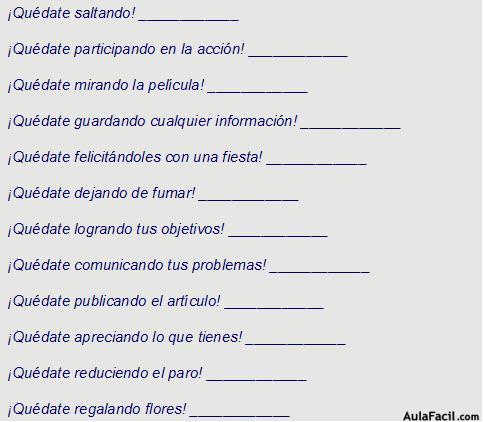Click the blank after "felicitándoles con una fiesta!"
This screenshot has width=483, height=422.
pyautogui.click(x=316, y=161)
